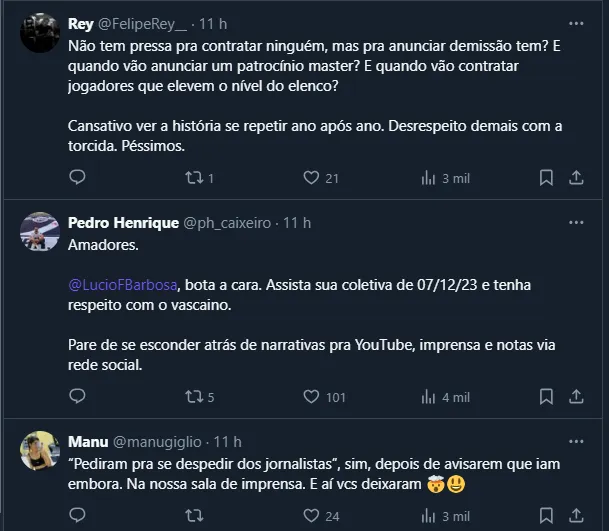View analytics on Rey's 3 mil views
This screenshot has height=531, width=609.
click(x=428, y=178)
